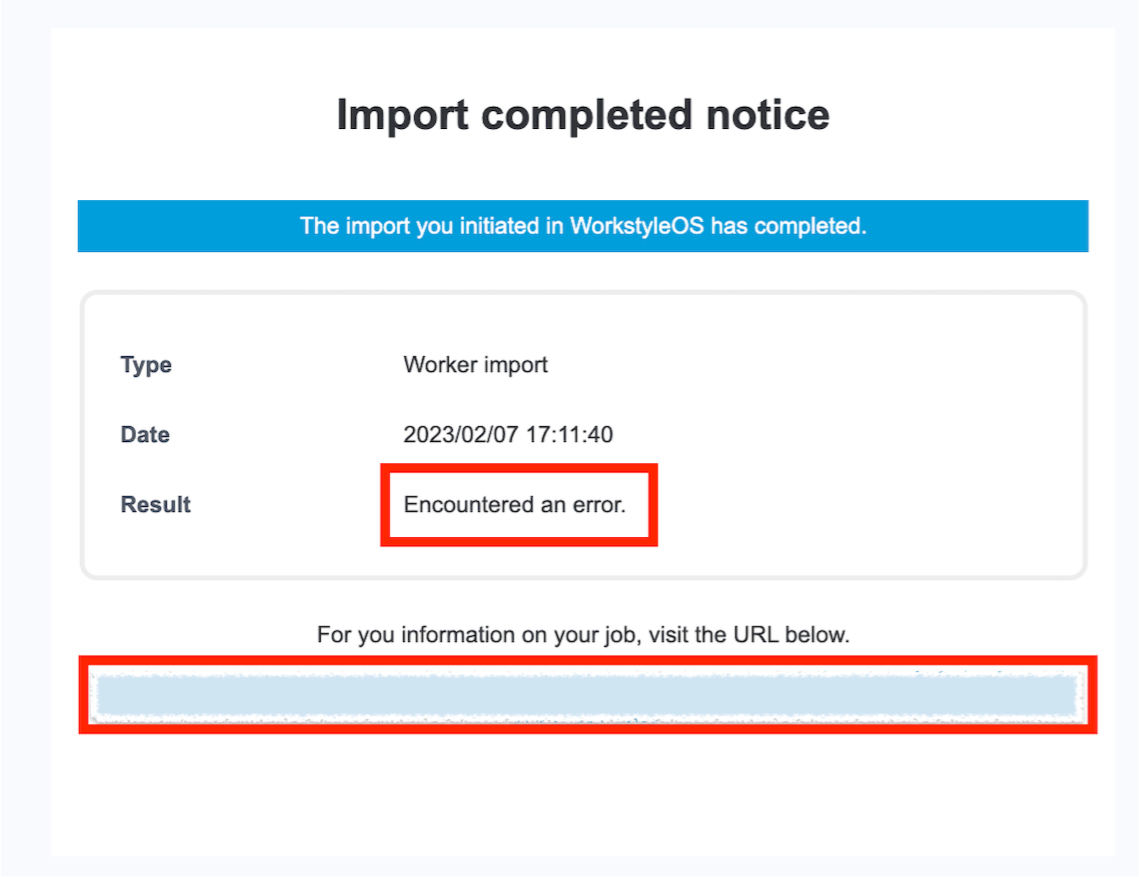Click the time portion "17:11:40"
The width and height of the screenshot is (1139, 877).
[570, 435]
